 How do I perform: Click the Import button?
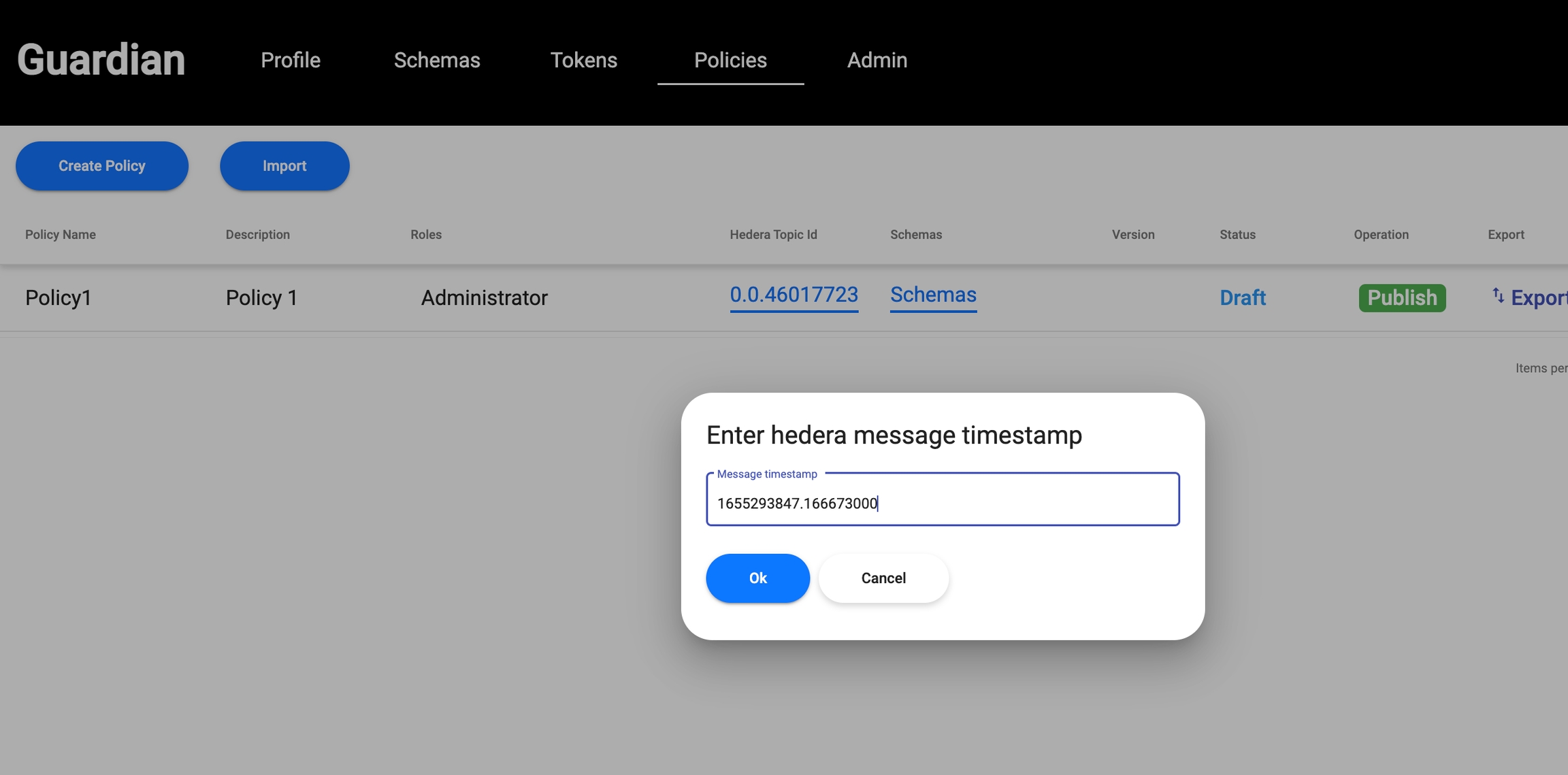284,166
